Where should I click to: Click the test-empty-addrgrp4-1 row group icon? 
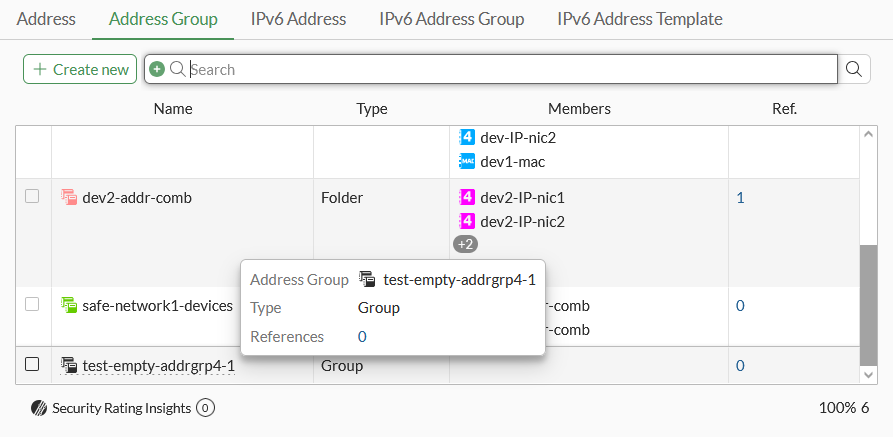tap(69, 366)
